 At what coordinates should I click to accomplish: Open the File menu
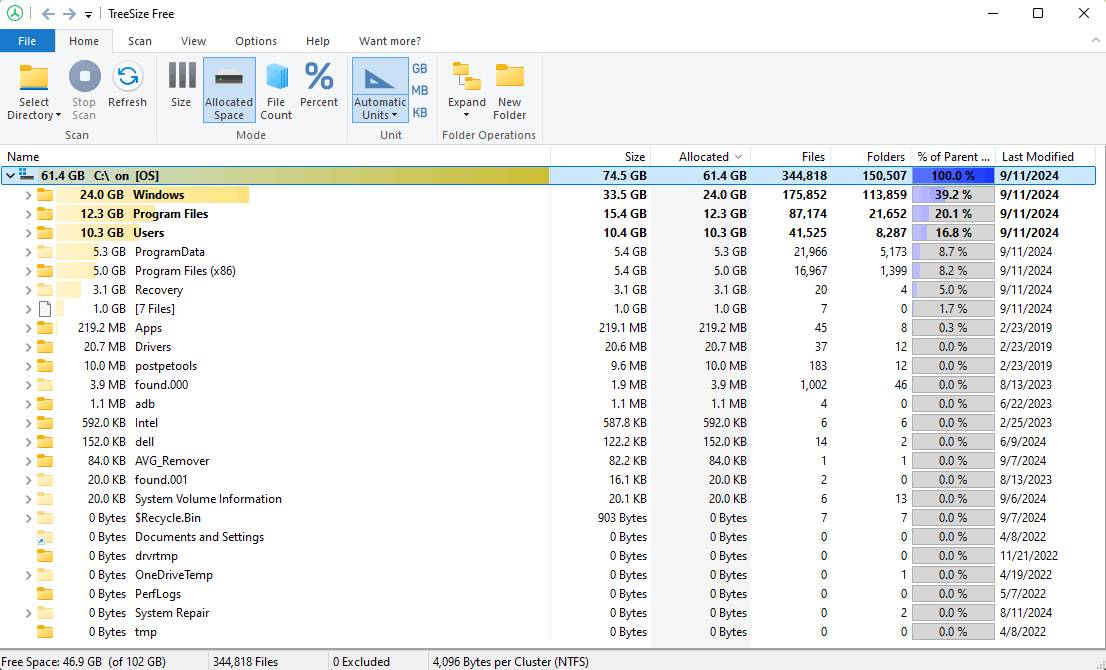[27, 41]
